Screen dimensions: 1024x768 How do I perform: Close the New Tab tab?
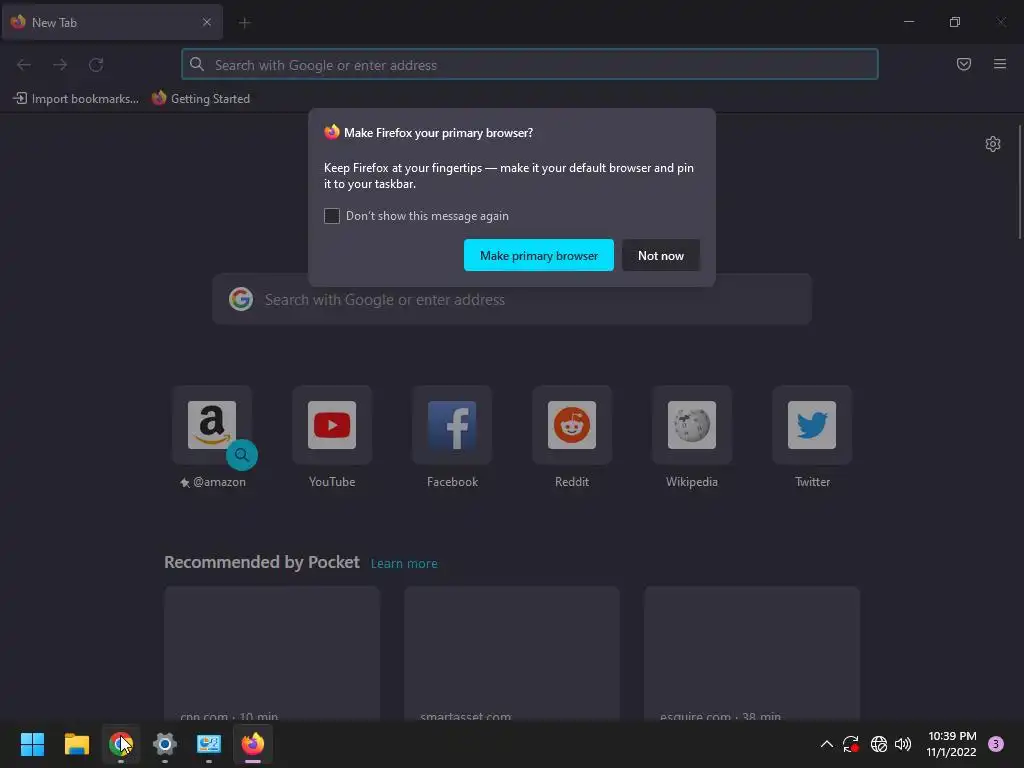(207, 22)
